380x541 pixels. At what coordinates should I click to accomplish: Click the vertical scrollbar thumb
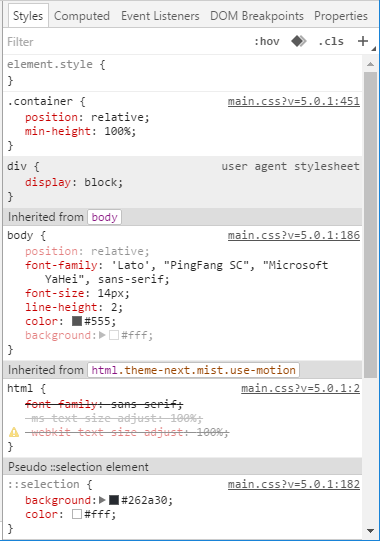(x=370, y=225)
